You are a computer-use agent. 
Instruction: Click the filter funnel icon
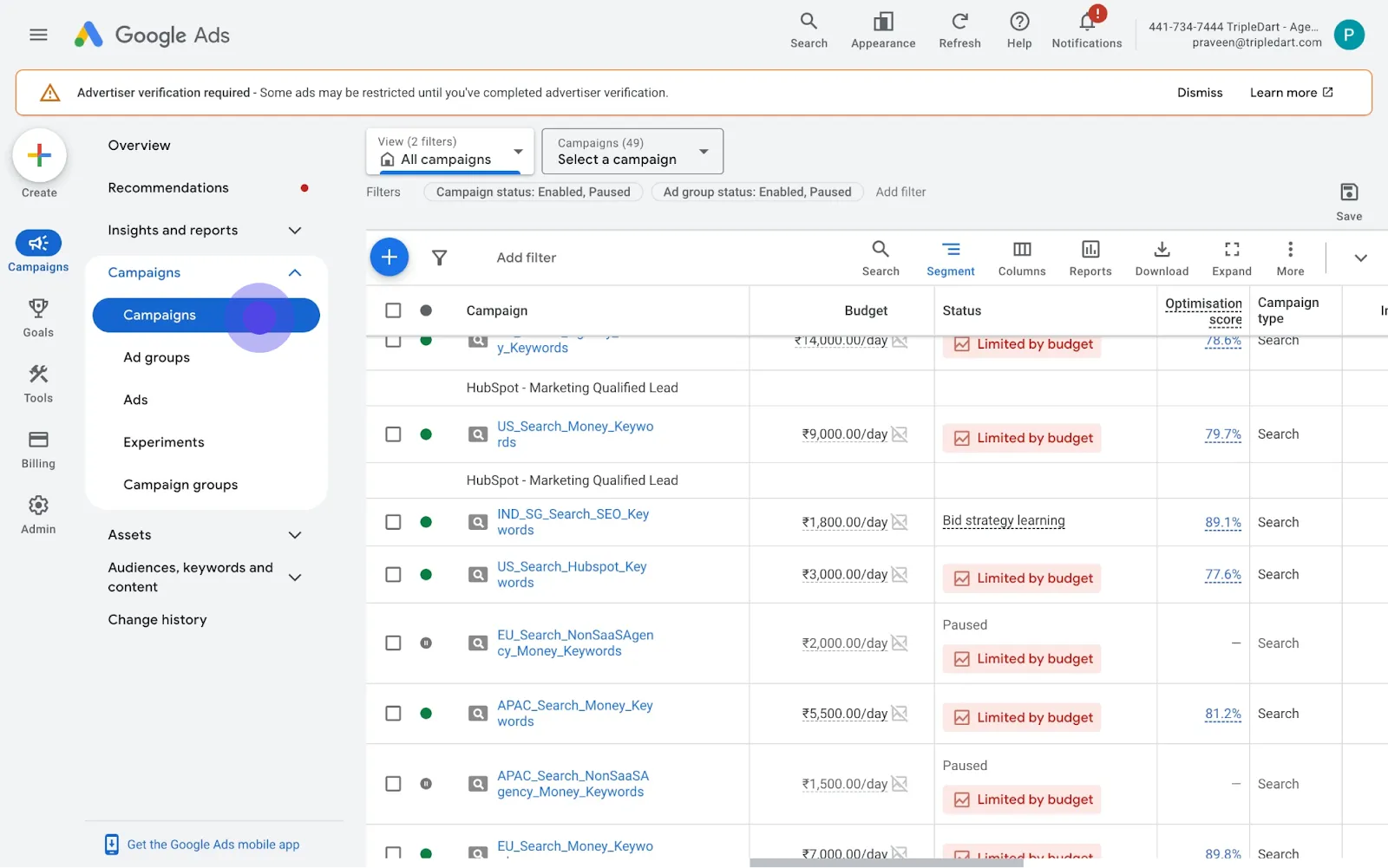440,258
